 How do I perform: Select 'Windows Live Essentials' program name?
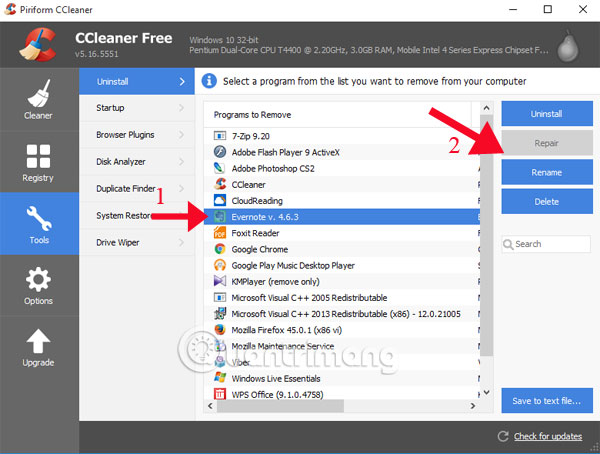(x=276, y=378)
